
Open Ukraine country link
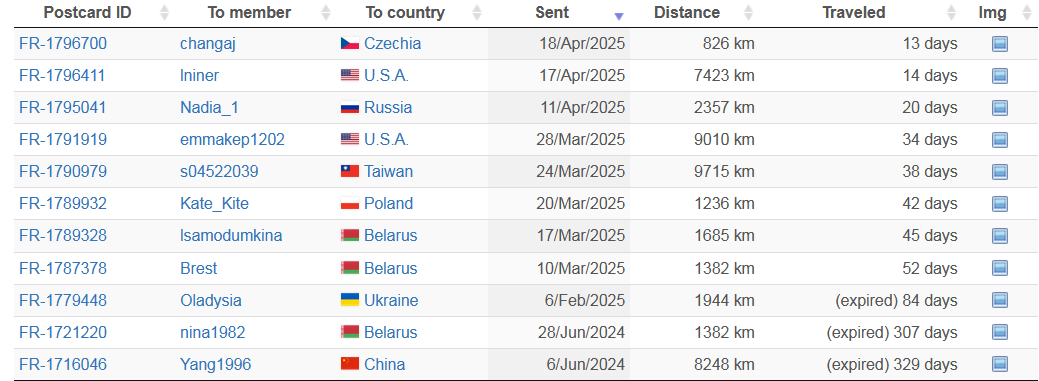(391, 300)
